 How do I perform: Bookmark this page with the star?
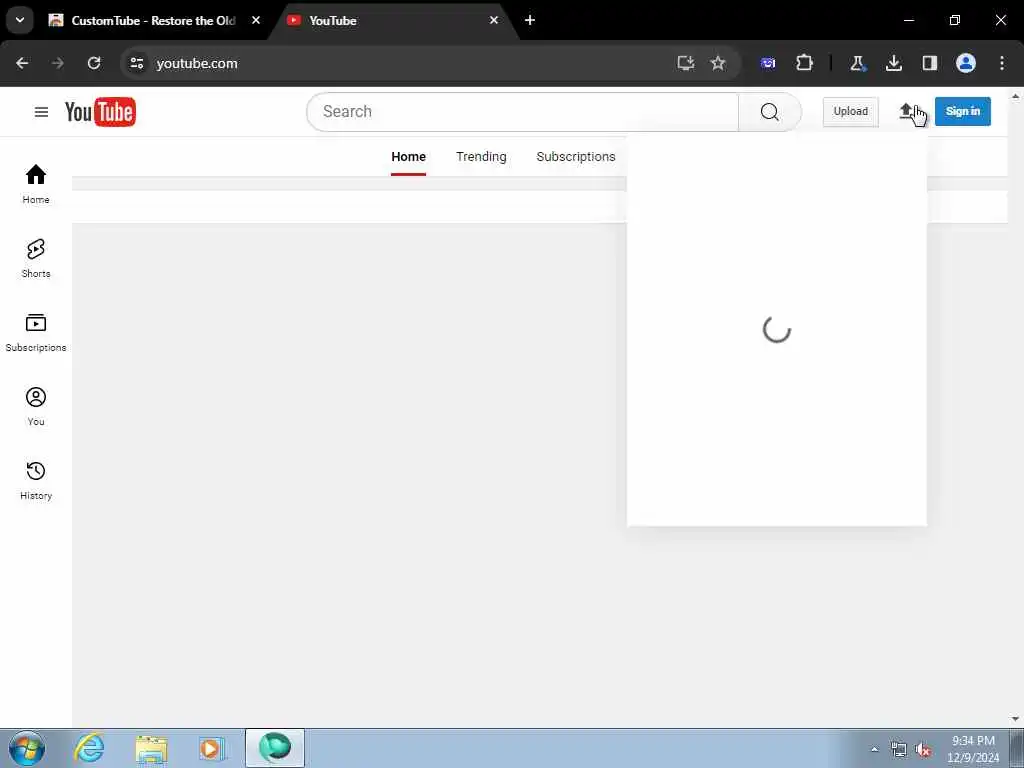(x=718, y=63)
